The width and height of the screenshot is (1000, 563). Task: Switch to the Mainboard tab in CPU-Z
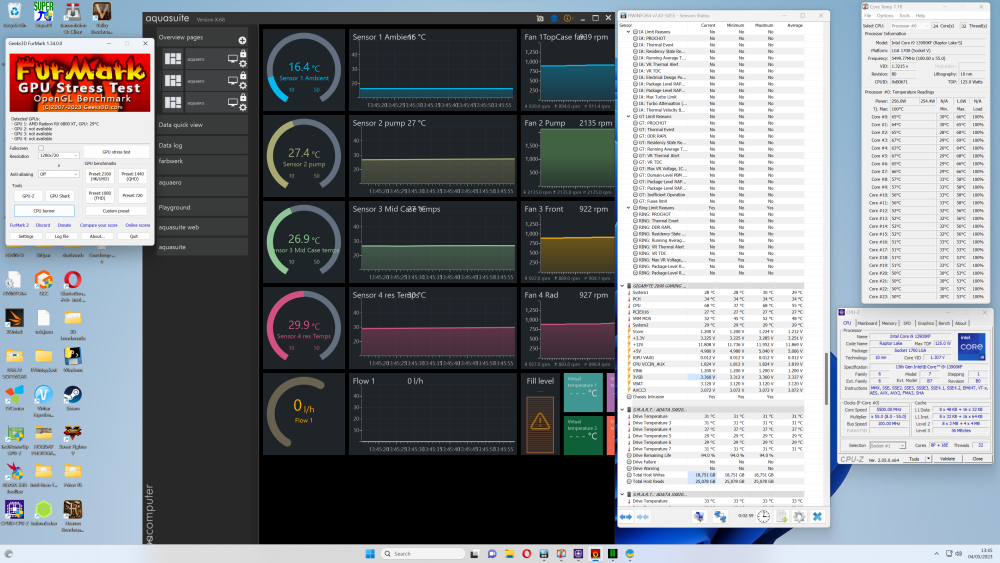(867, 323)
